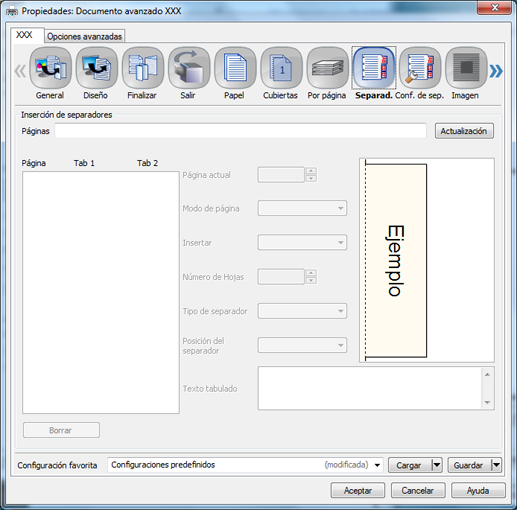Select the Por página icon
The image size is (517, 510).
tap(328, 68)
